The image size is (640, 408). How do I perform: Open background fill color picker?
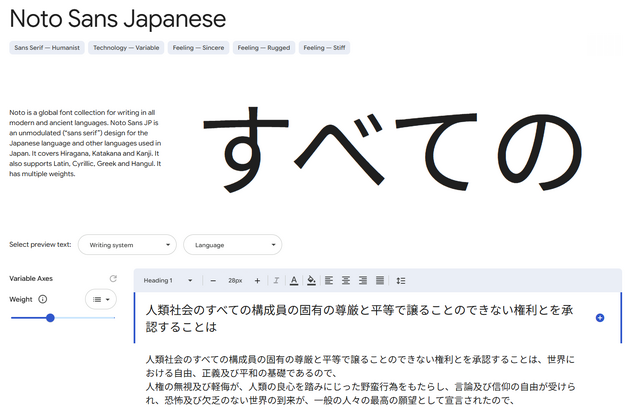tap(311, 281)
